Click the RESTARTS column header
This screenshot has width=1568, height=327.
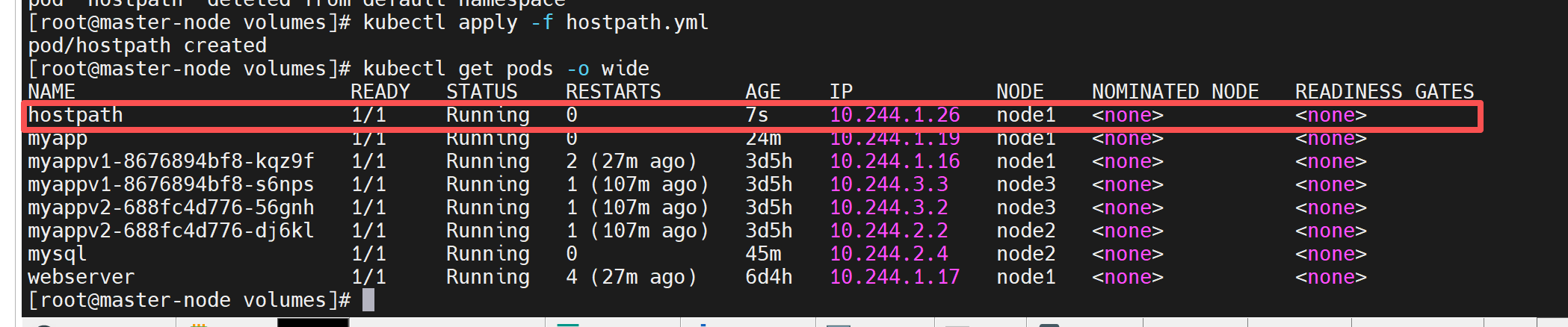point(614,92)
